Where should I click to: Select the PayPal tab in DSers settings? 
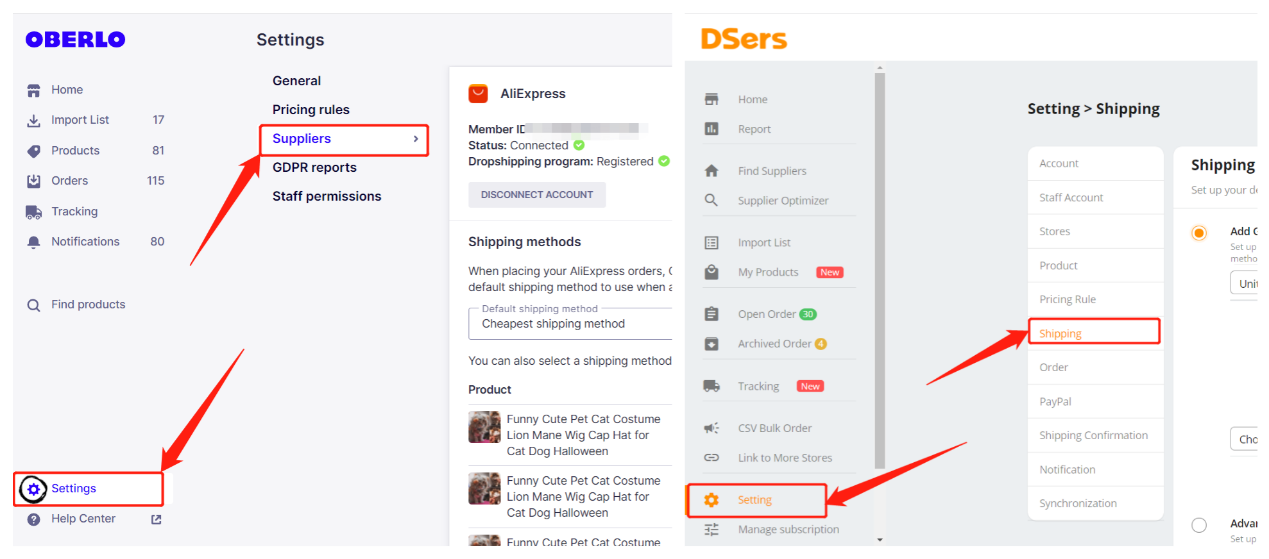[x=1096, y=402]
